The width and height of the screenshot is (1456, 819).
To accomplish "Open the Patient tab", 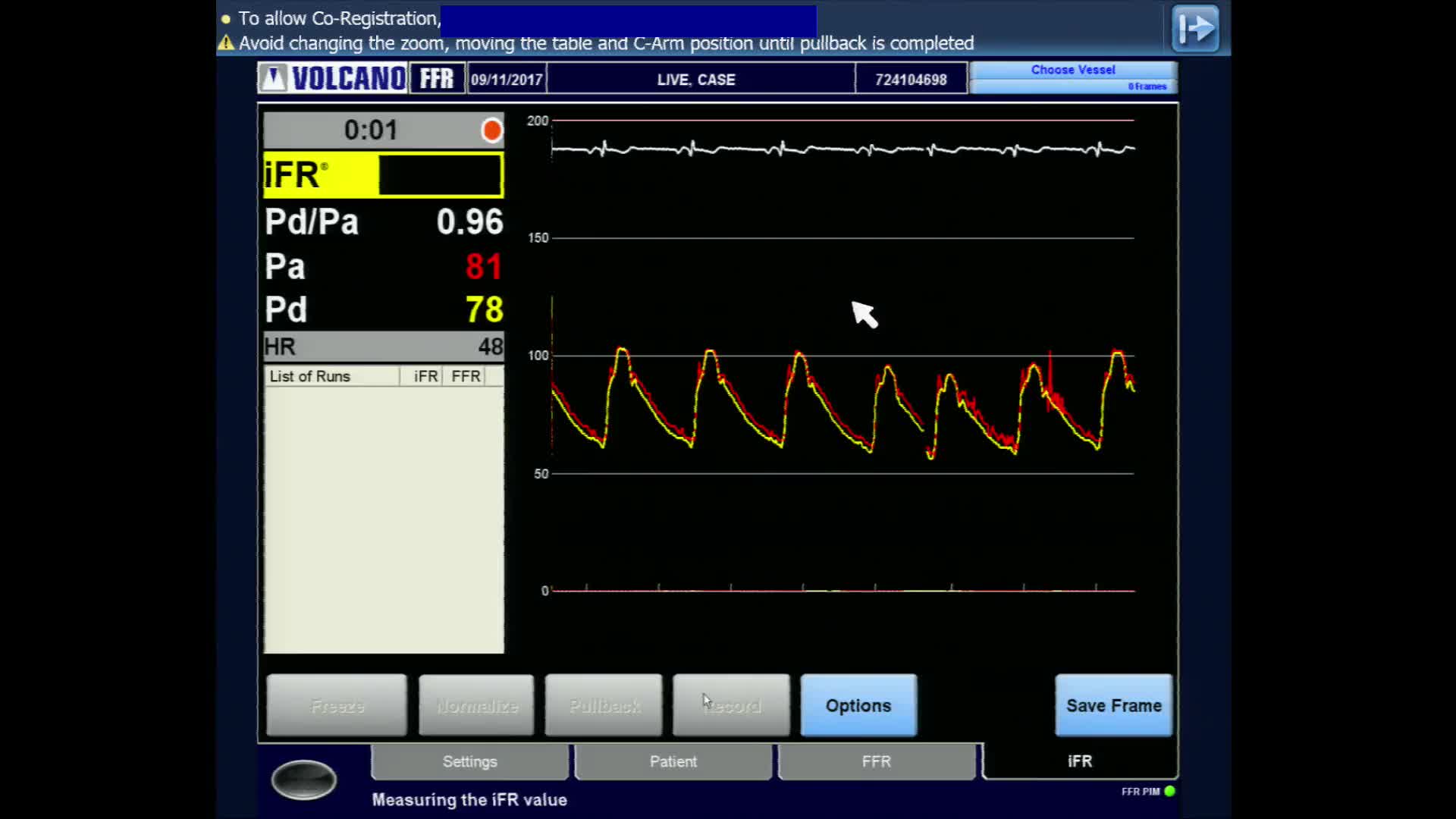I will pos(673,761).
